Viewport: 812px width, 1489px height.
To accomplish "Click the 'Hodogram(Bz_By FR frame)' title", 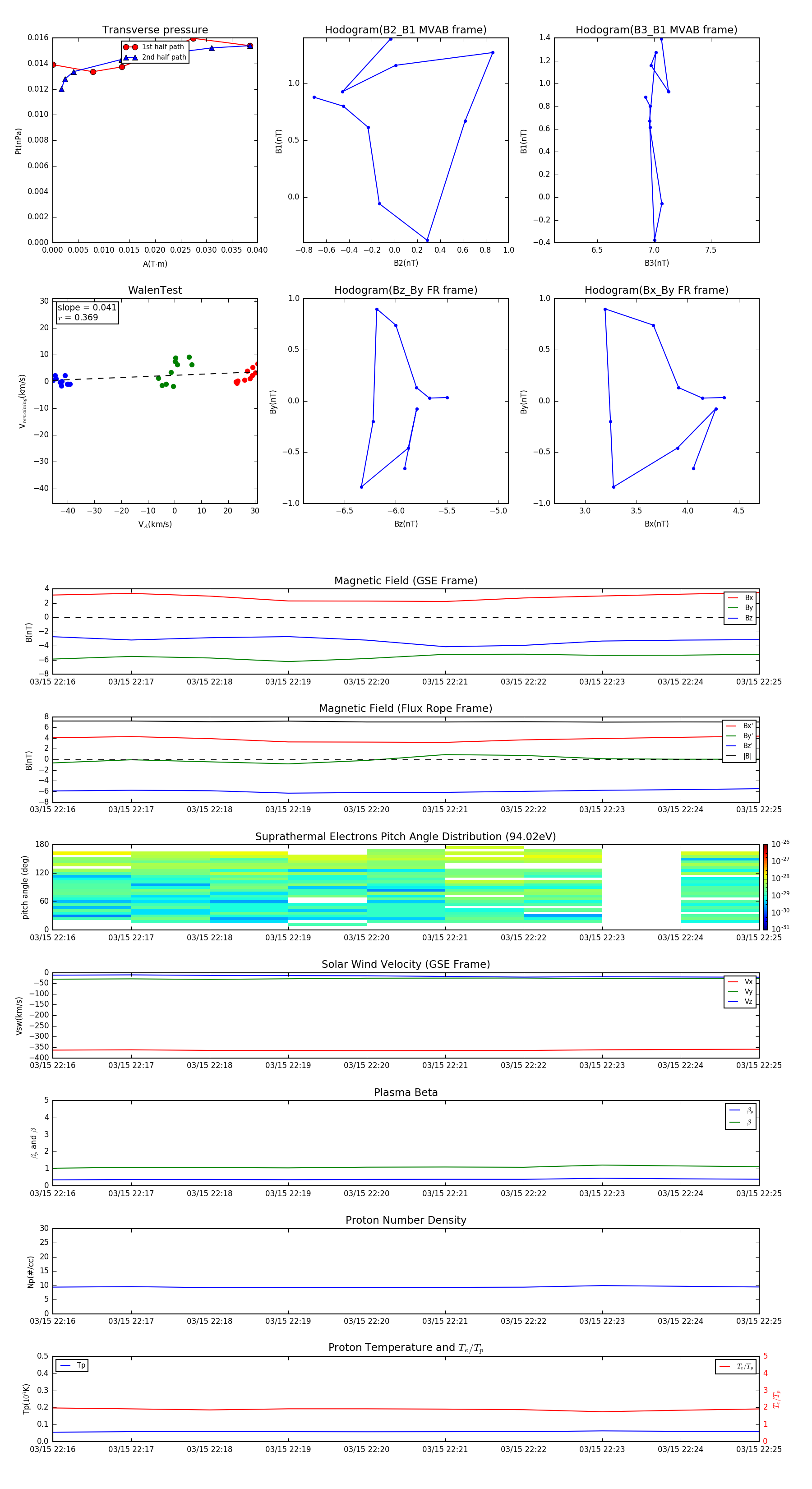I will tap(406, 290).
